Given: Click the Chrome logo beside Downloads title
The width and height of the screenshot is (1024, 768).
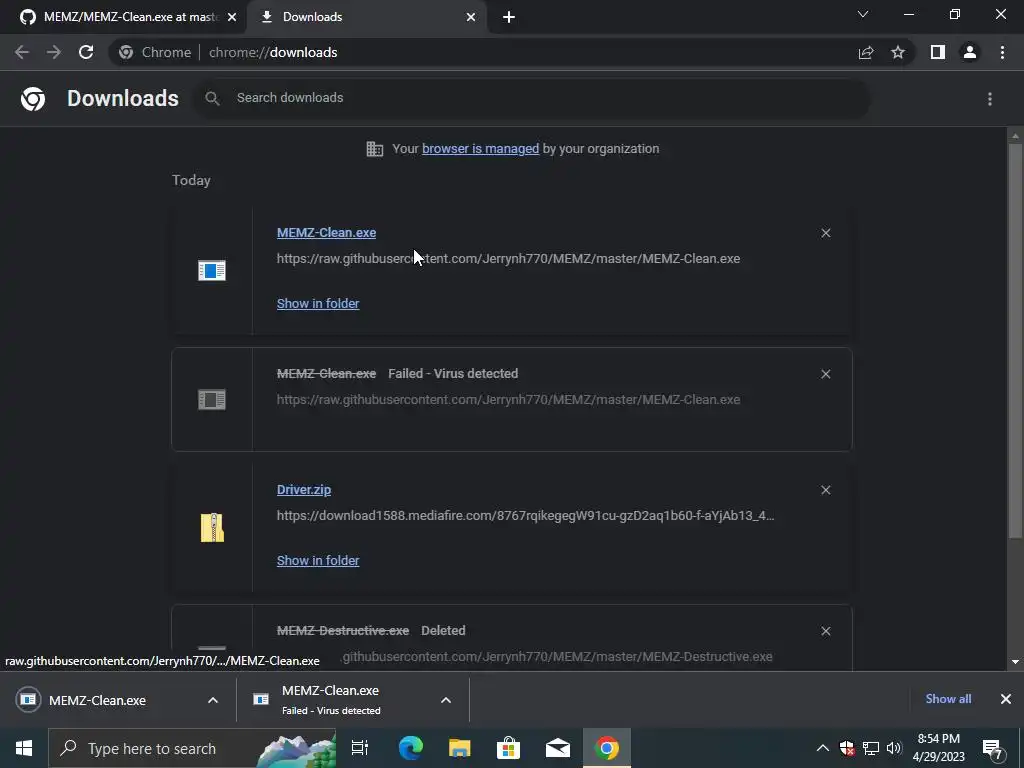Looking at the screenshot, I should tap(33, 99).
